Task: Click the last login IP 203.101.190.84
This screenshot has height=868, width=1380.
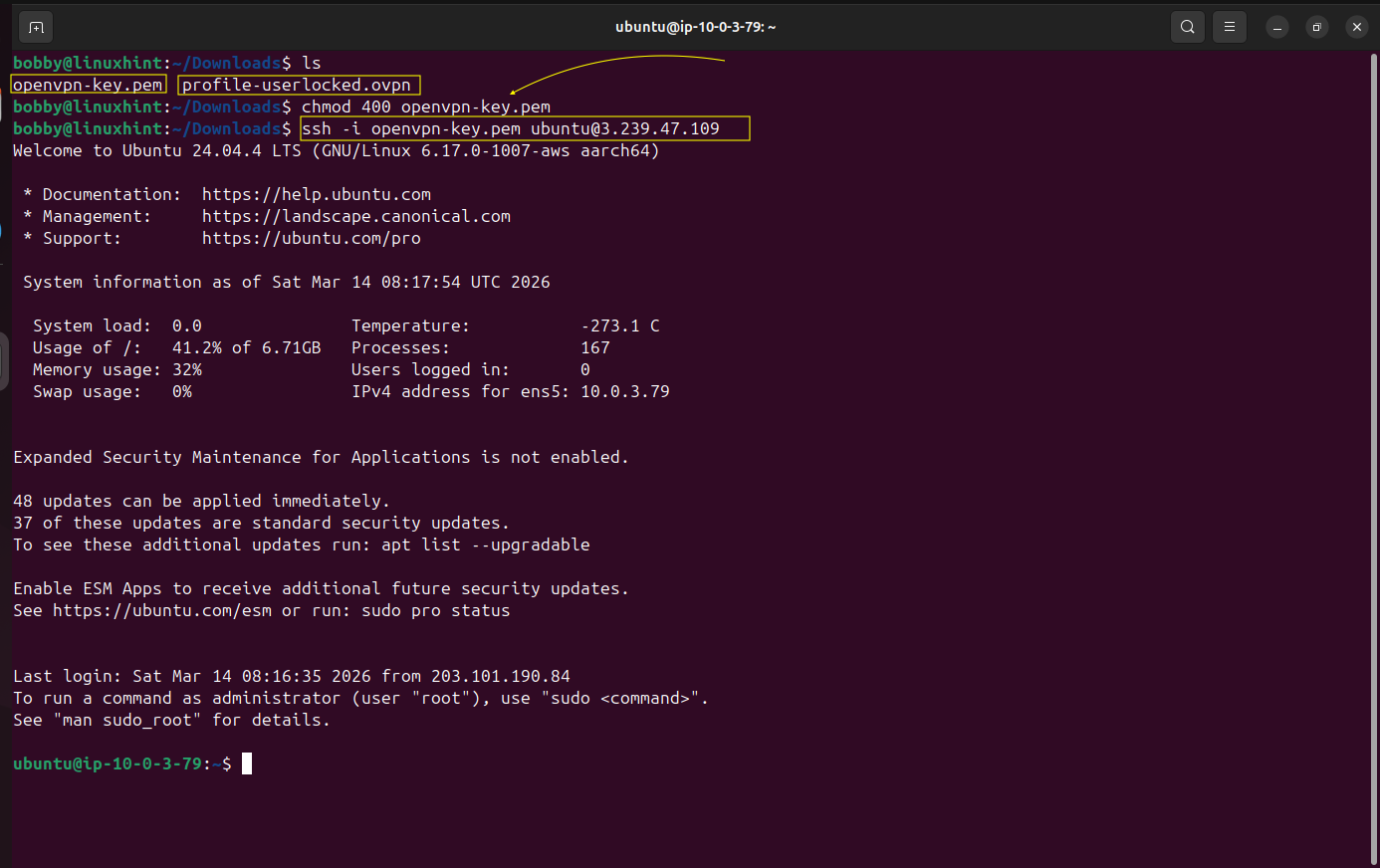Action: 500,676
